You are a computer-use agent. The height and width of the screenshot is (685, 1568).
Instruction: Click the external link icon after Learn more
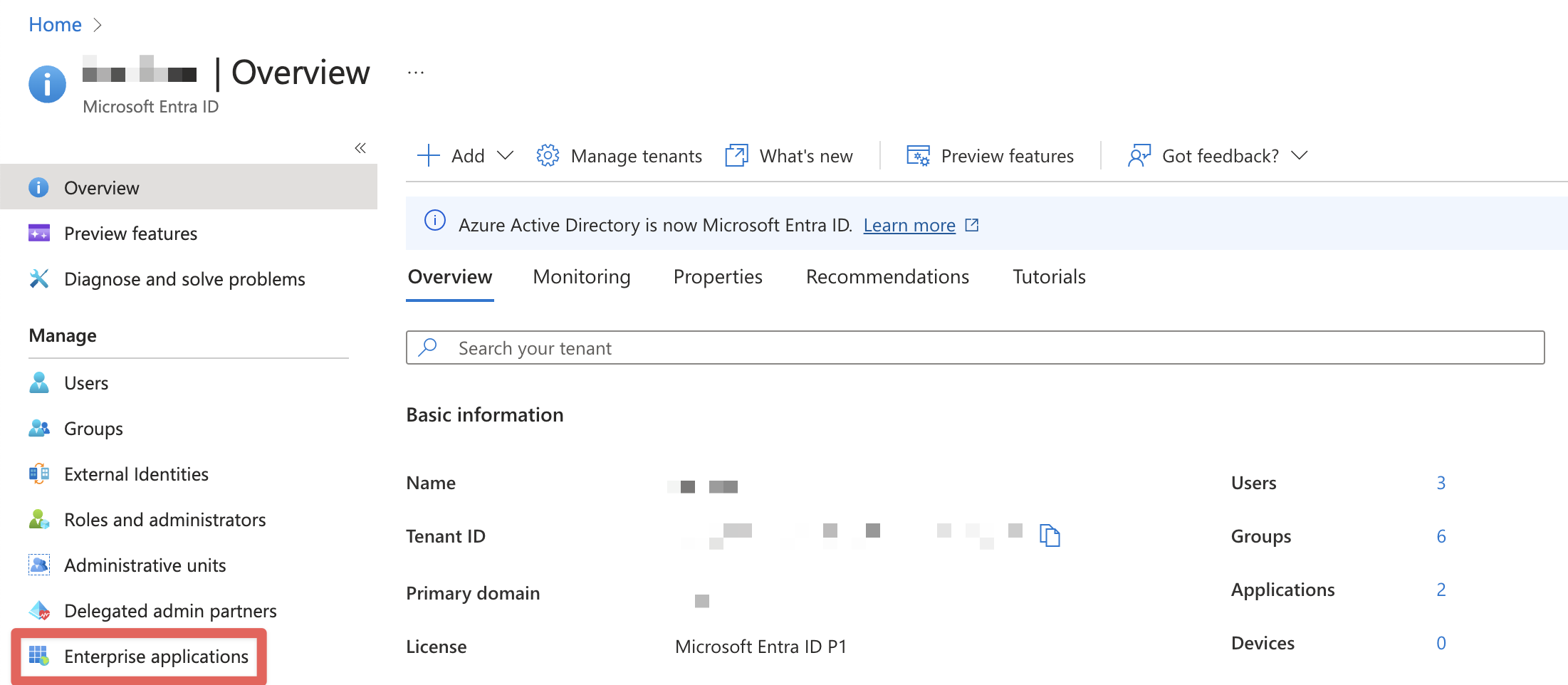972,225
